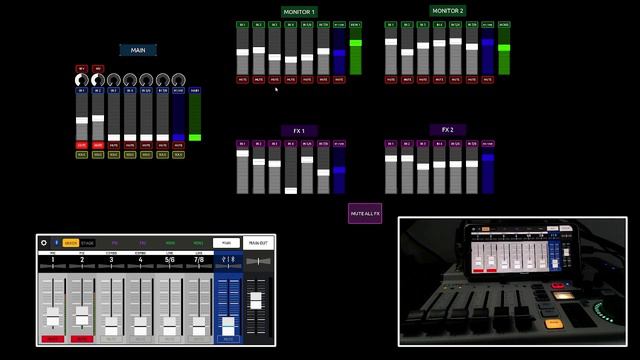Image resolution: width=640 pixels, height=360 pixels.
Task: Mute channel 4 in mixer app
Action: click(x=140, y=339)
